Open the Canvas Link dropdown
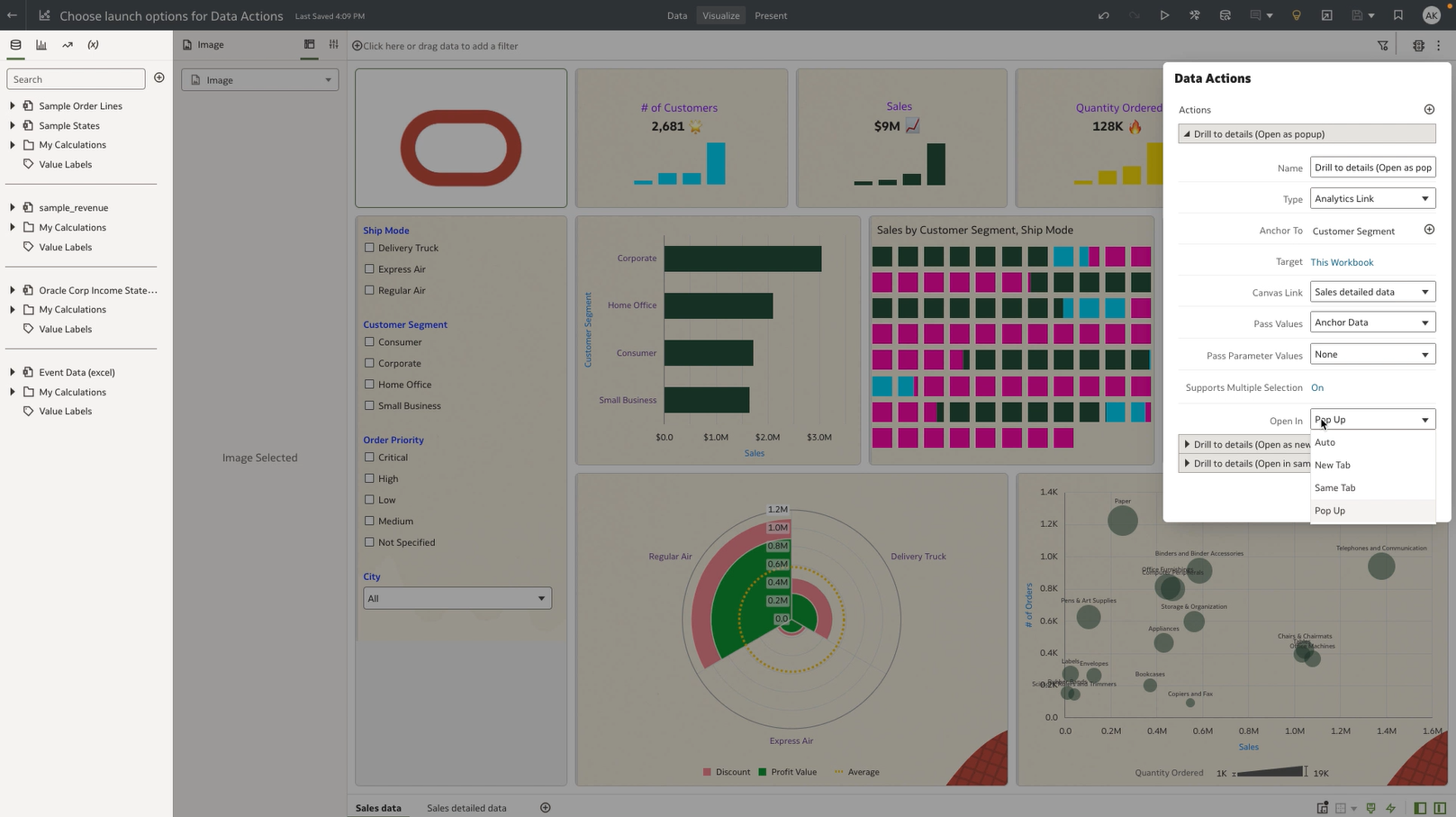1456x817 pixels. click(x=1372, y=291)
